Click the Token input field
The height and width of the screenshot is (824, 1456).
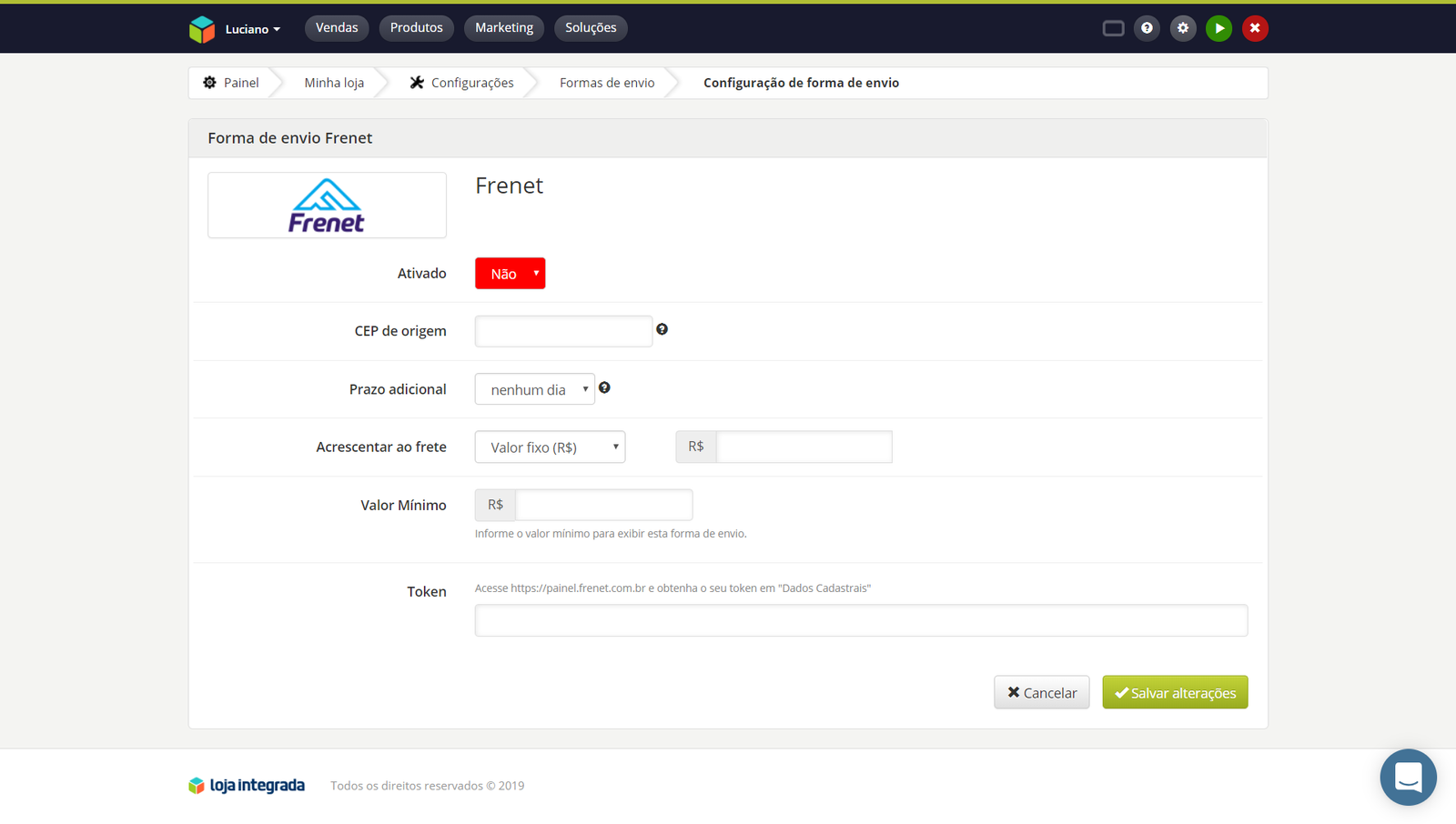861,620
